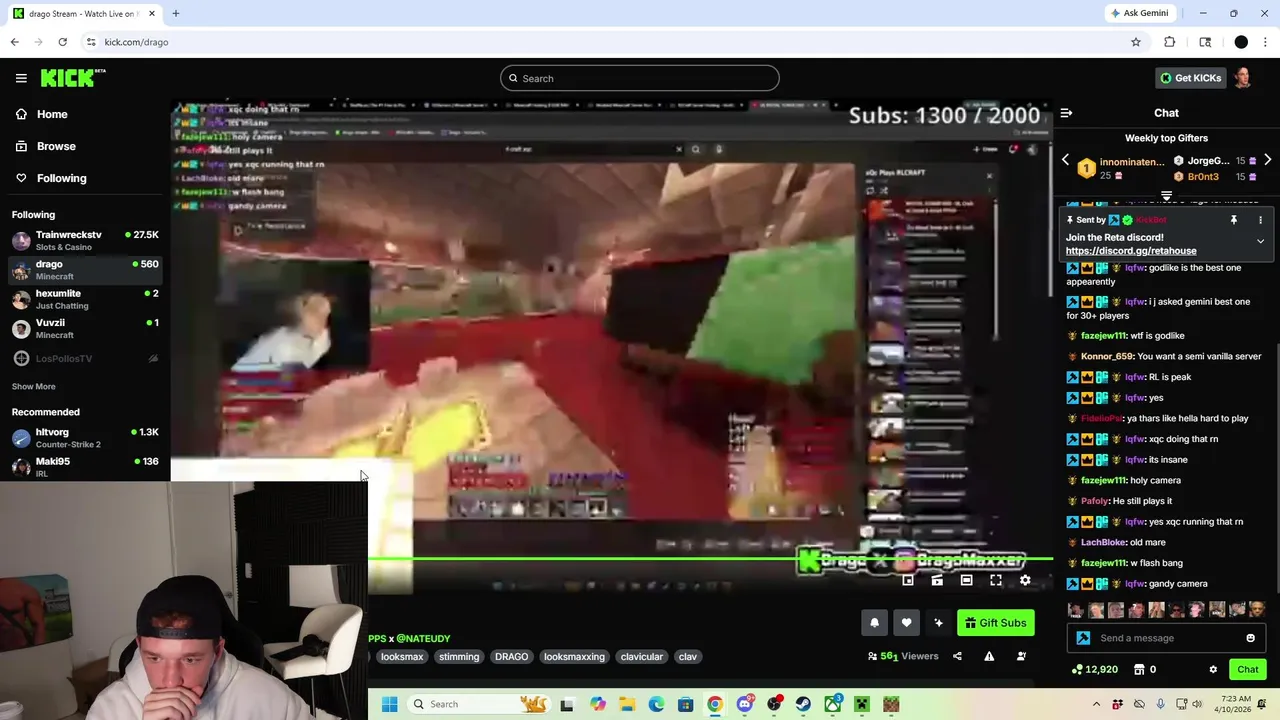The image size is (1280, 720).
Task: Click the Get KICKs button
Action: [1190, 78]
